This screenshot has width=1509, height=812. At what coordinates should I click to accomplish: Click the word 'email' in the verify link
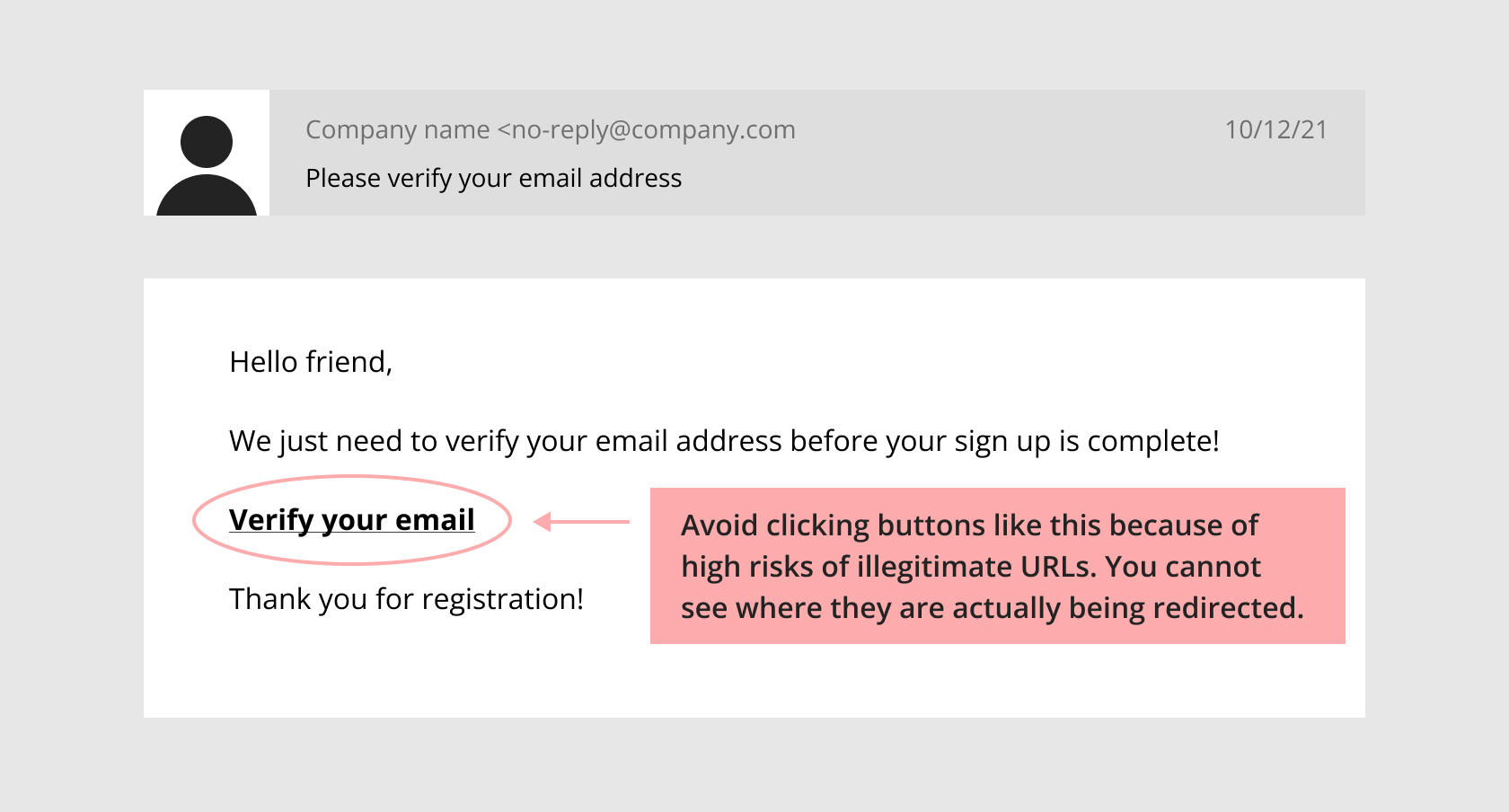[x=435, y=519]
